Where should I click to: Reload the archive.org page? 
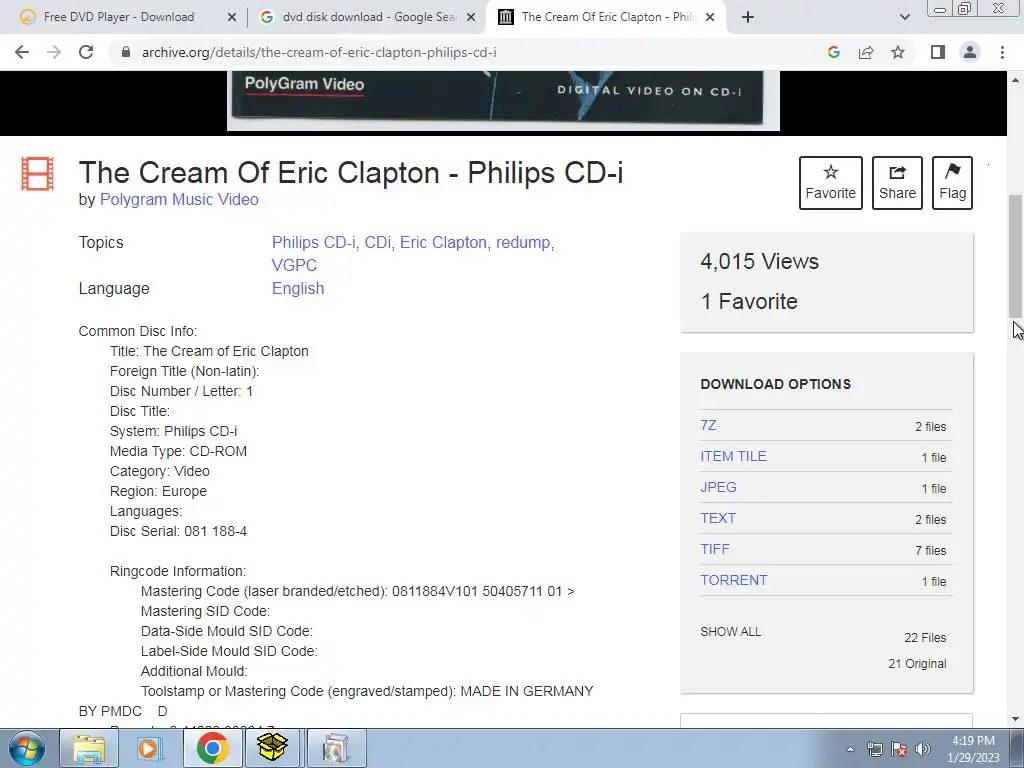pos(86,52)
